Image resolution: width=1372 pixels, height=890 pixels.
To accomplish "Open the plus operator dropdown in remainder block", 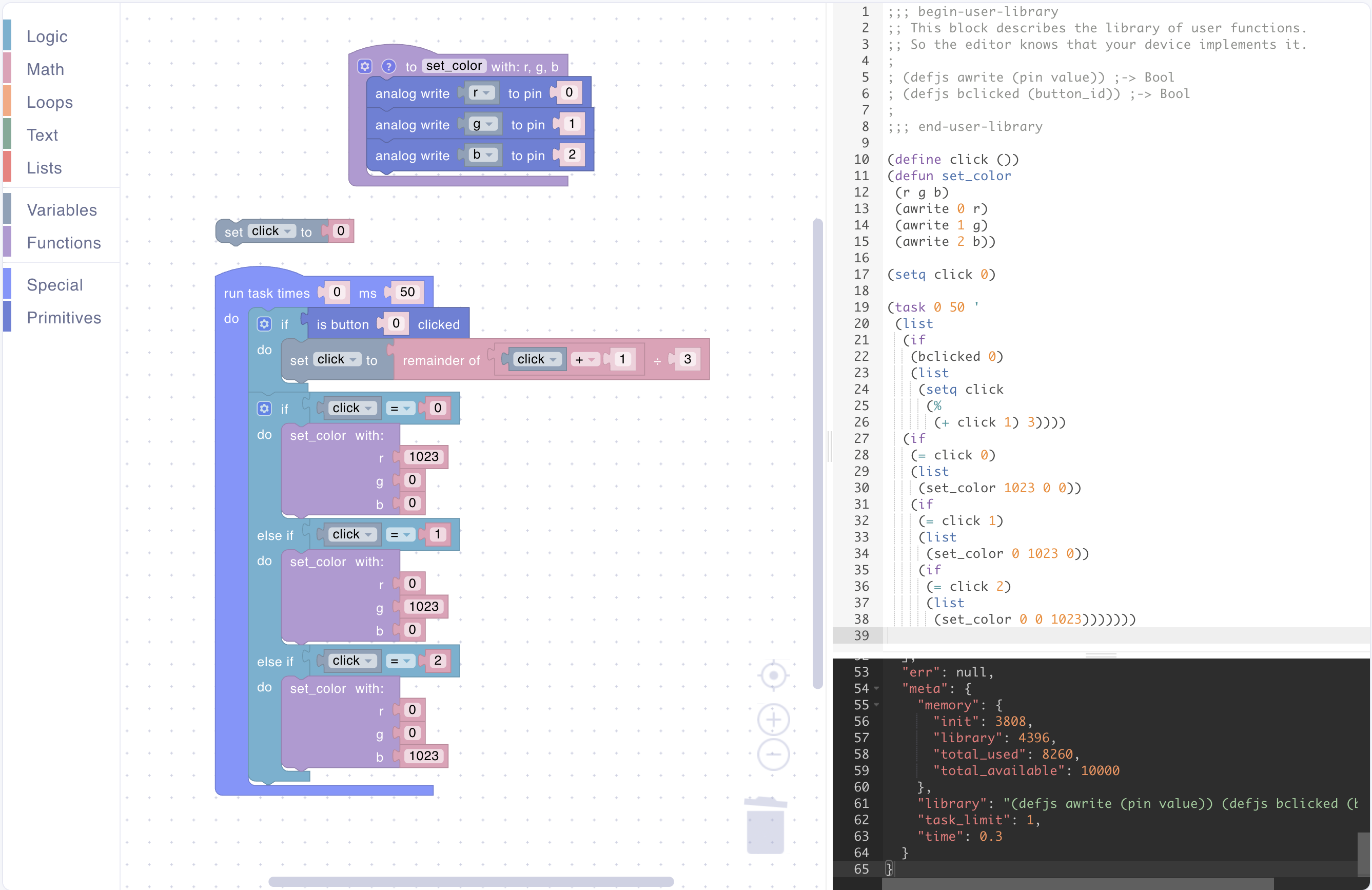I will click(585, 360).
